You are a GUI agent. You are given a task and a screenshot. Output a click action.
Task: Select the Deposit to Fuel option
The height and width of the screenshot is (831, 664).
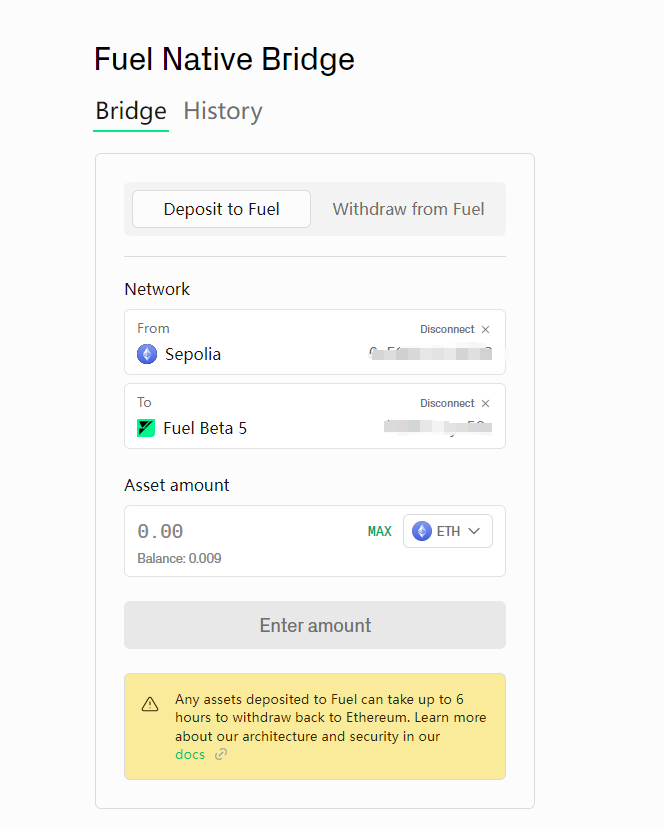222,209
